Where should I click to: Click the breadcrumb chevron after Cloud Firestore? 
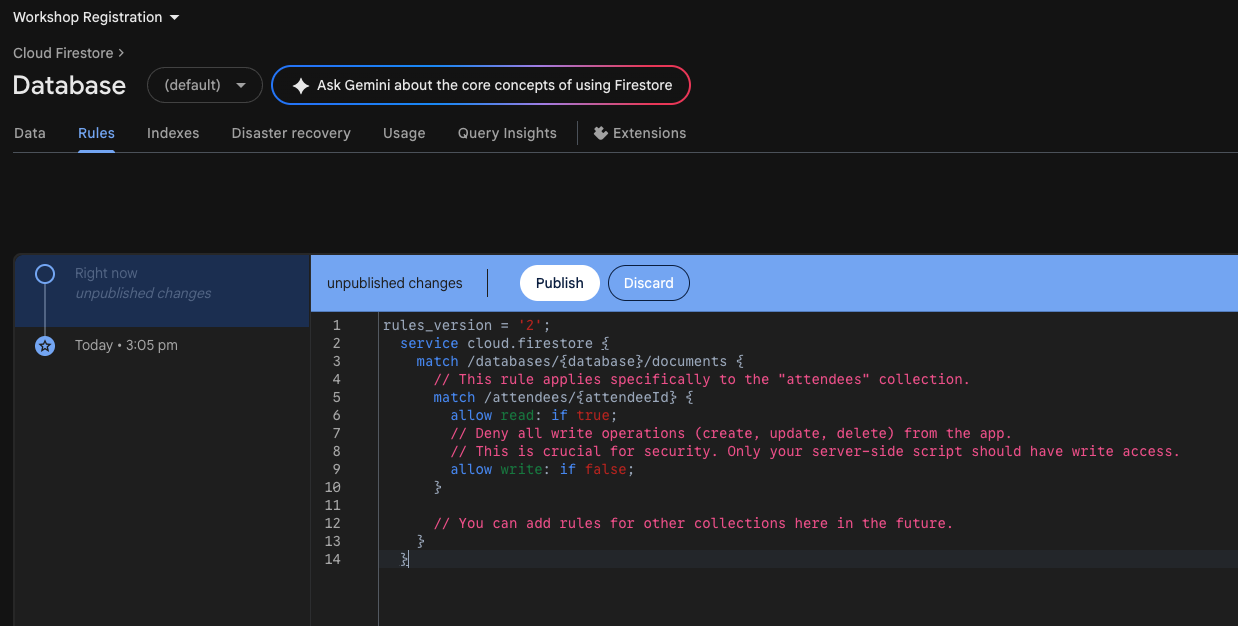point(122,53)
